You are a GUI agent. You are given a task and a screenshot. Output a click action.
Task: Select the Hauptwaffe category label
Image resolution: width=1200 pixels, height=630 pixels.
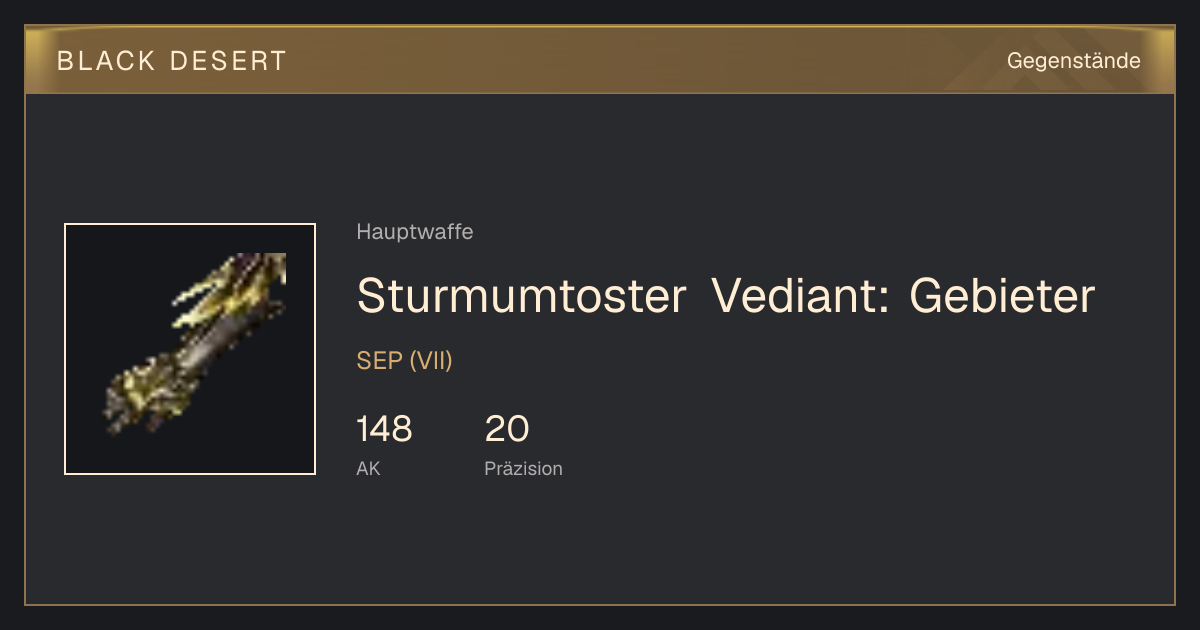(x=414, y=232)
